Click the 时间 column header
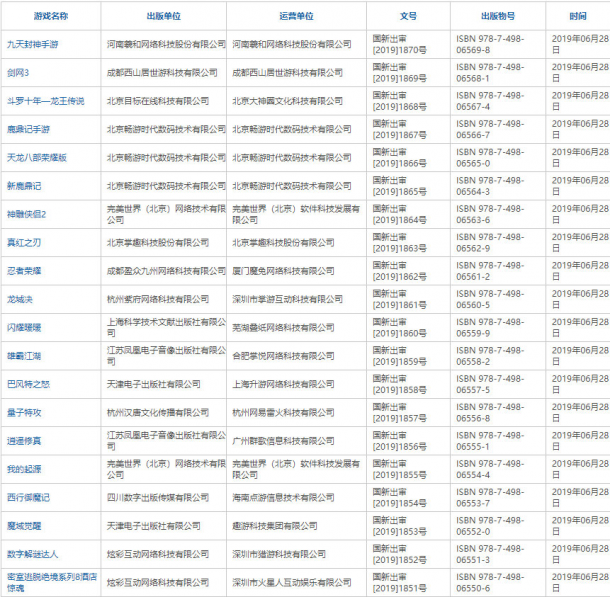 click(x=578, y=16)
